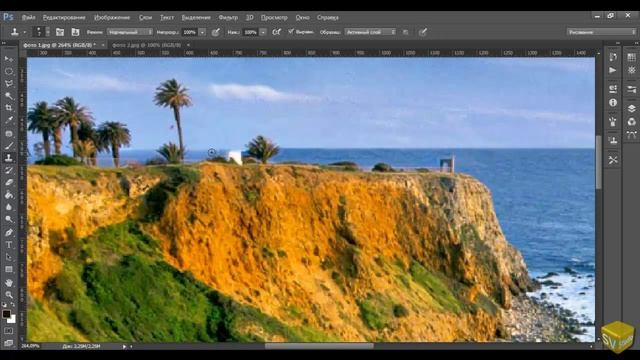
Task: Open the Channels panel icon
Action: tap(631, 122)
